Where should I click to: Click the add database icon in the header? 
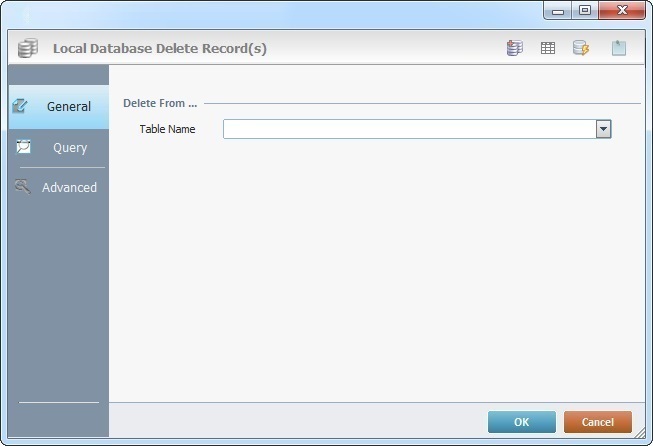click(515, 48)
